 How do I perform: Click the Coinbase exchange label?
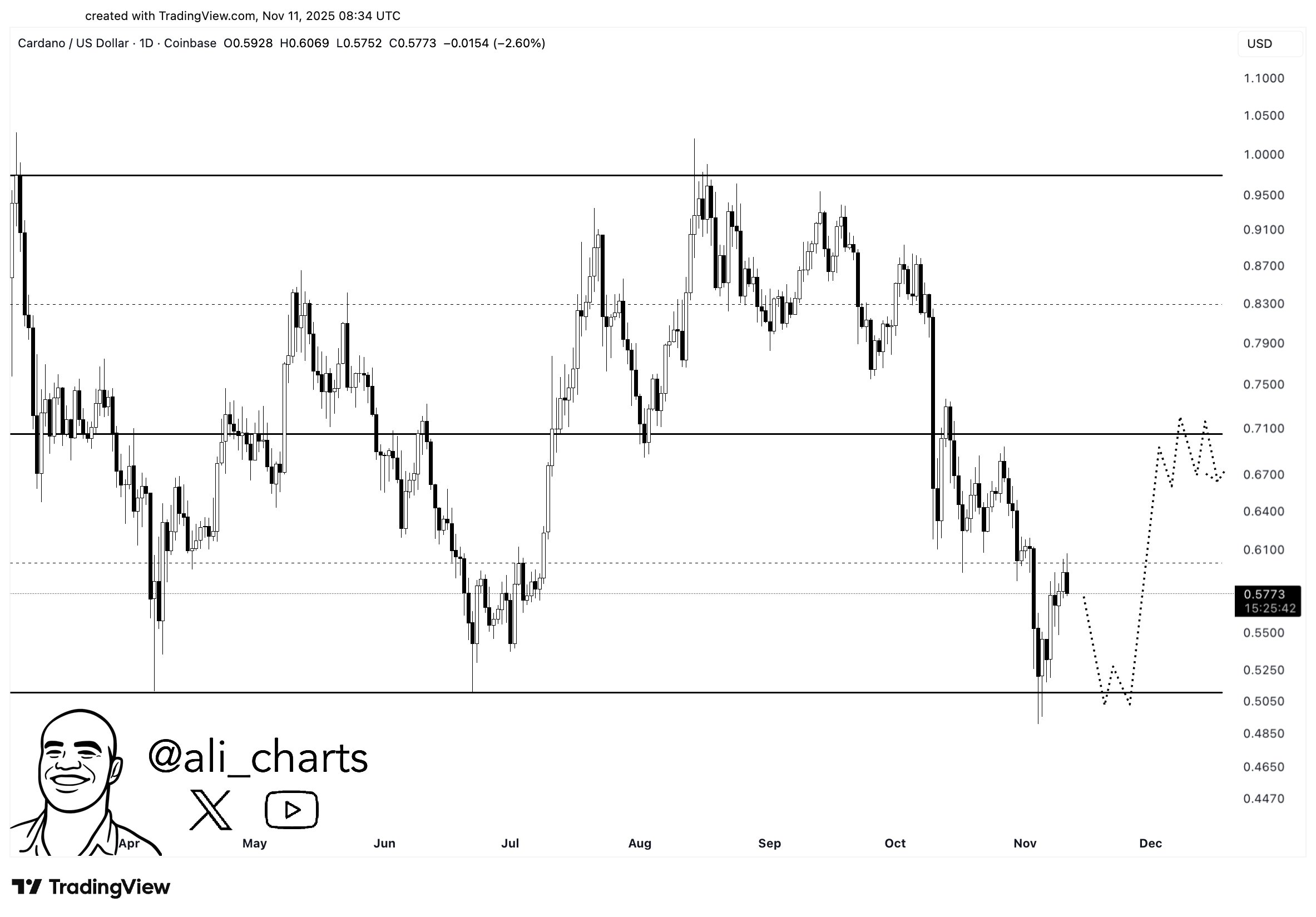point(190,43)
